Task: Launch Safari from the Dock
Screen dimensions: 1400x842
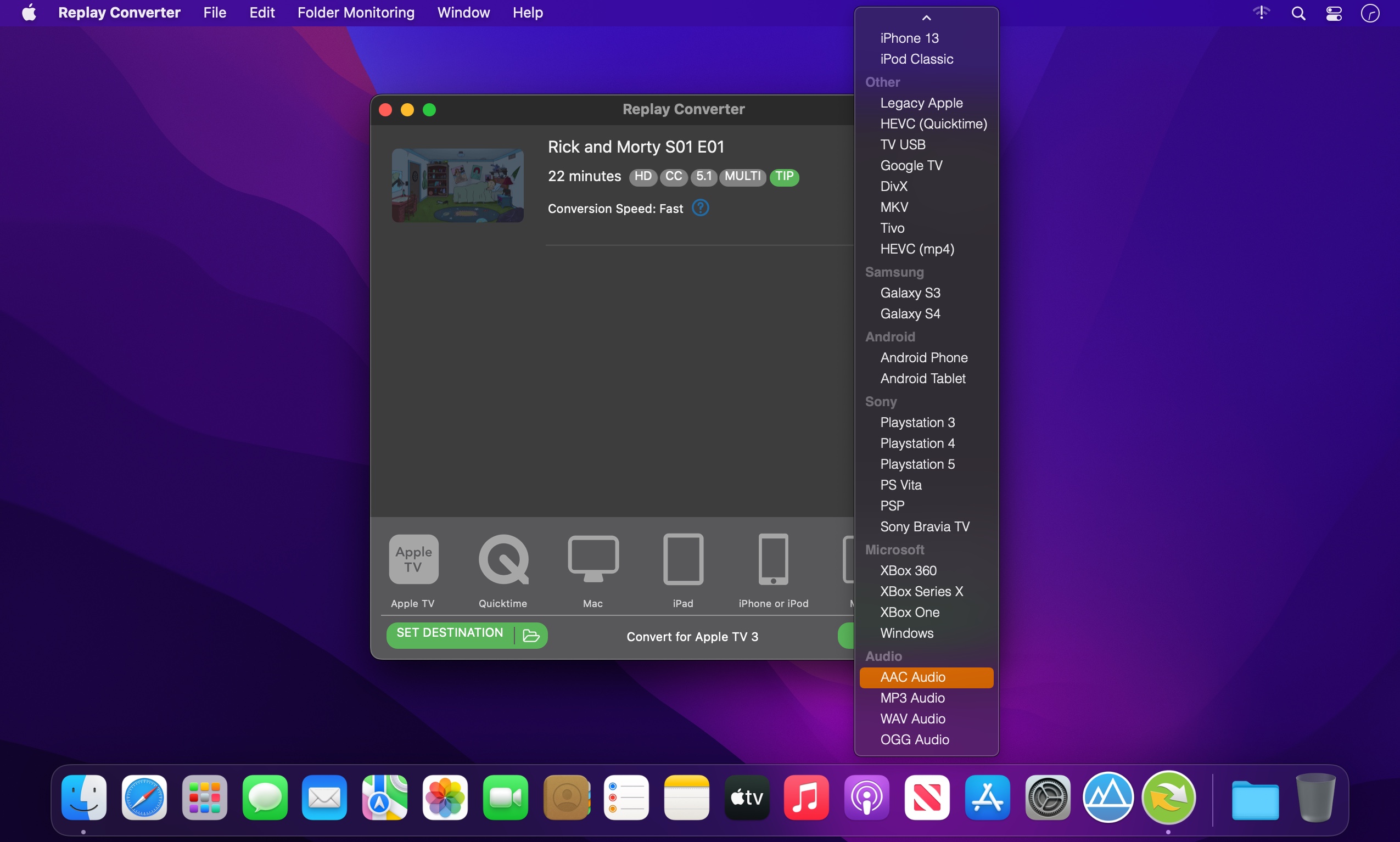Action: [x=144, y=797]
